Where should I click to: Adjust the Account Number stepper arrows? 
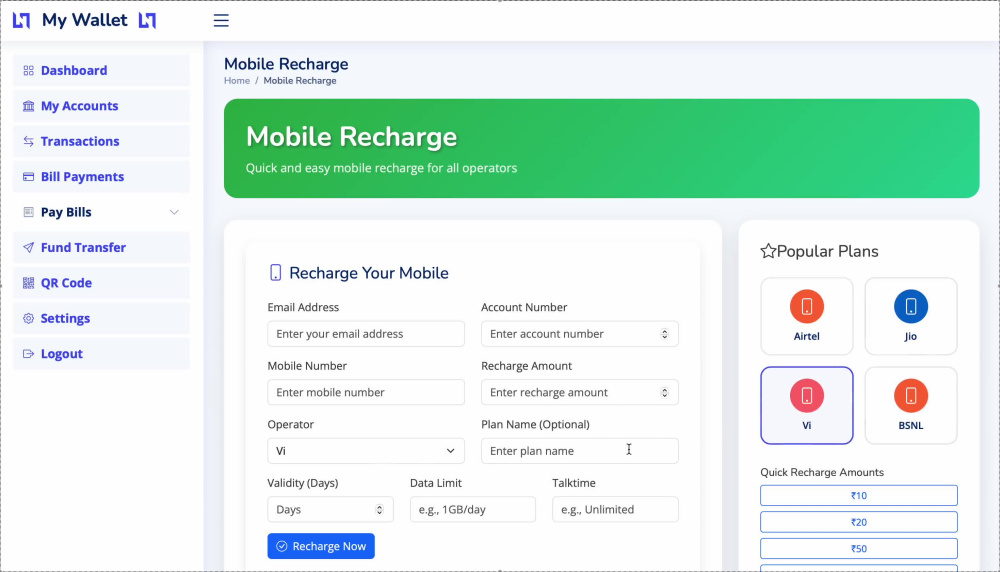tap(665, 334)
